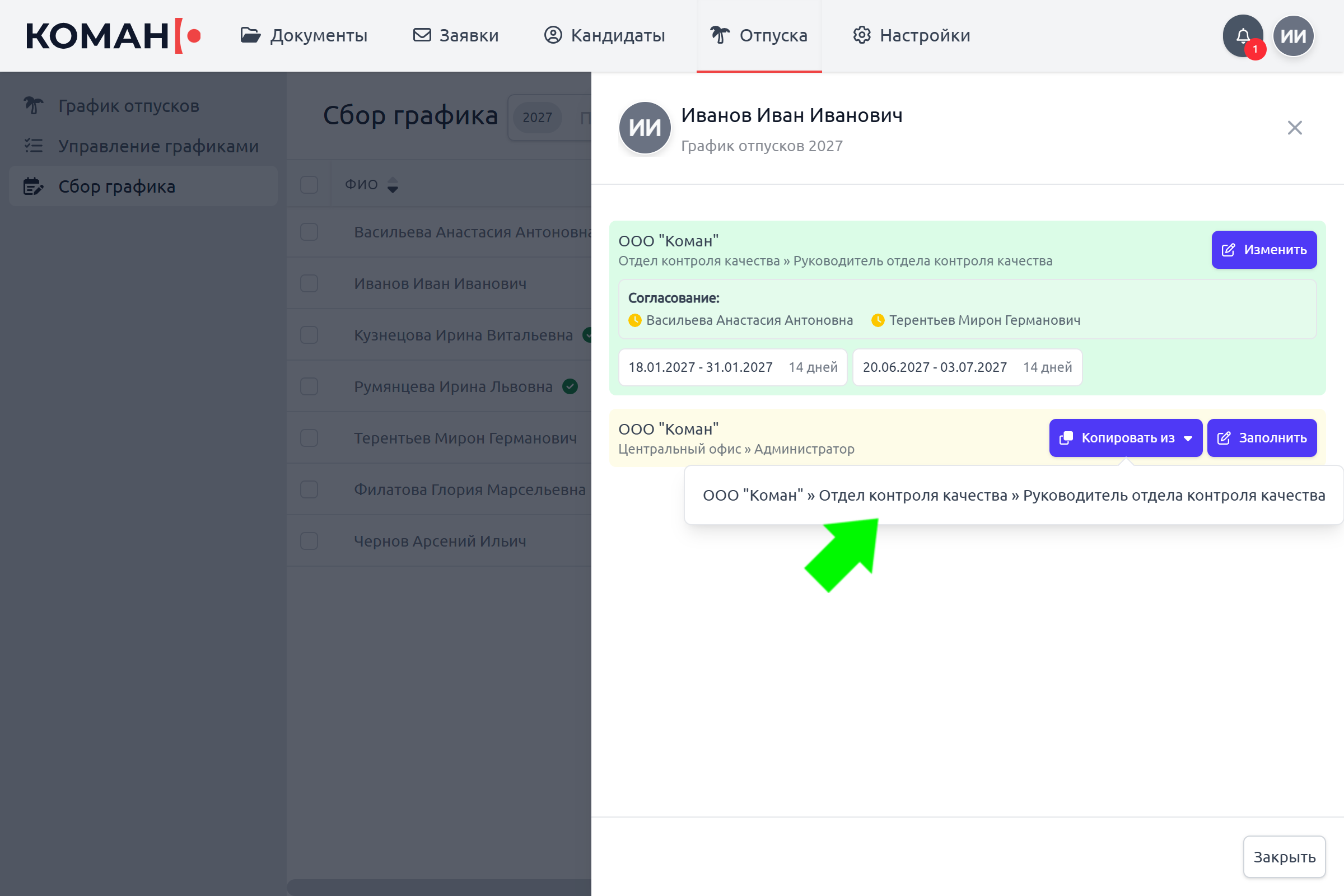The width and height of the screenshot is (1344, 896).
Task: Close the Иванов Иван Иванович panel with X
Action: [1294, 128]
